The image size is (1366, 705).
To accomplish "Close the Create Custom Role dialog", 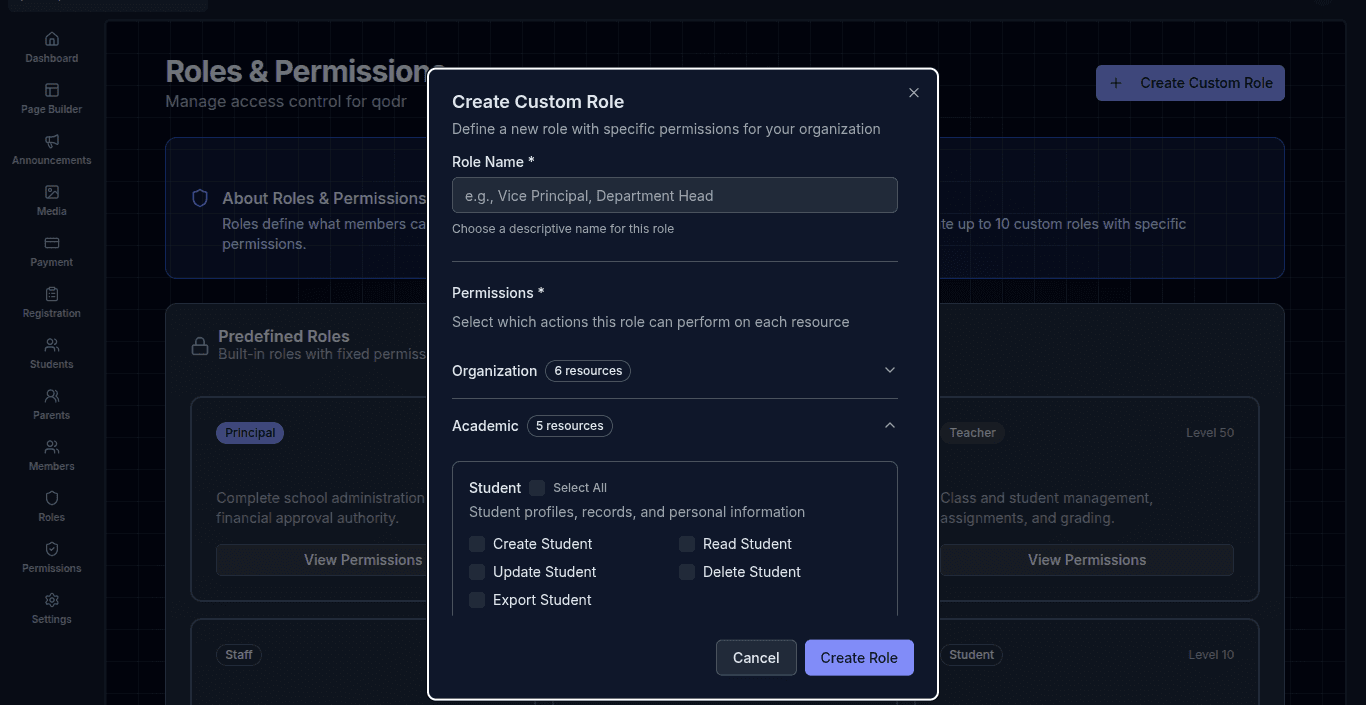I will pos(913,93).
